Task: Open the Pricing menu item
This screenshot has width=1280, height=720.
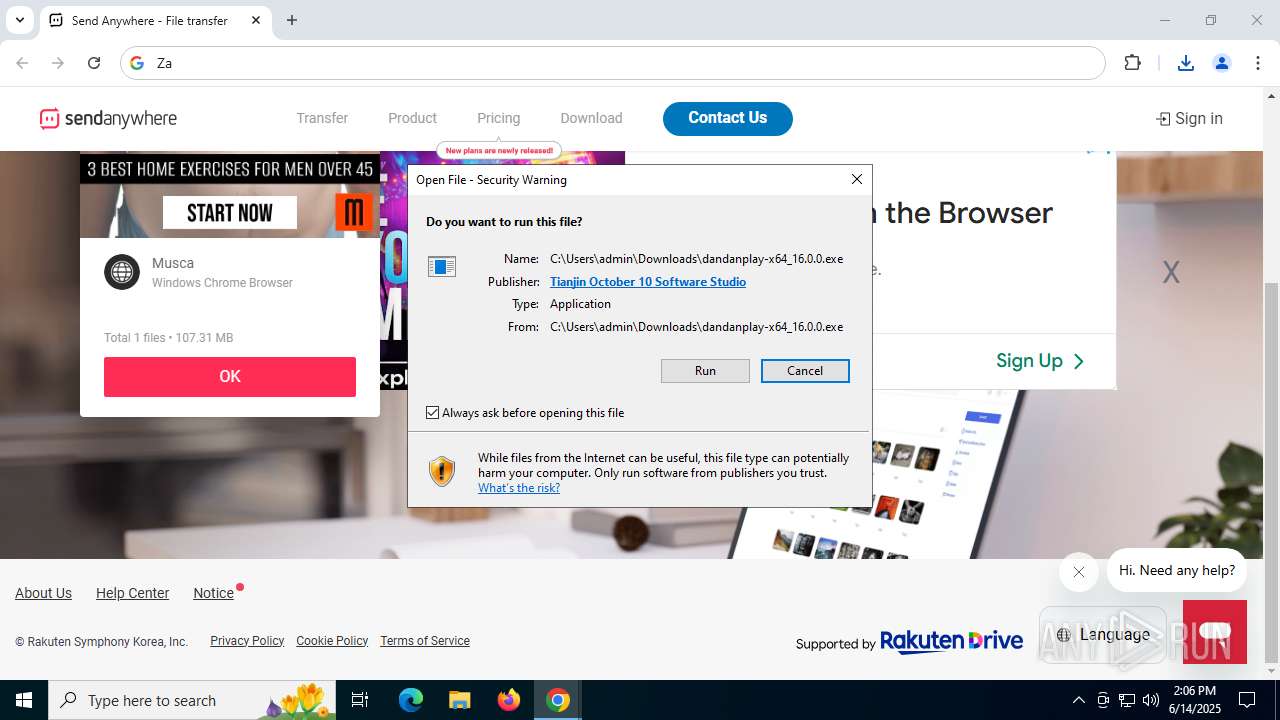Action: (x=498, y=118)
